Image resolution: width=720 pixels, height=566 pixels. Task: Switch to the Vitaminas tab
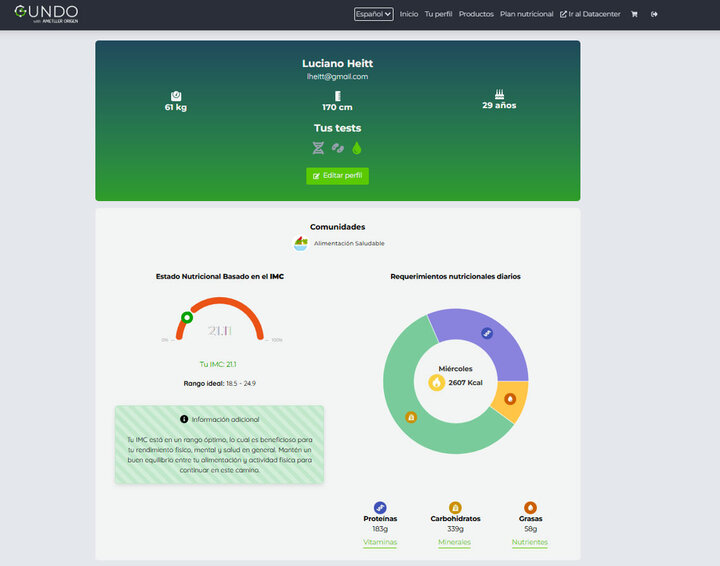tap(380, 542)
